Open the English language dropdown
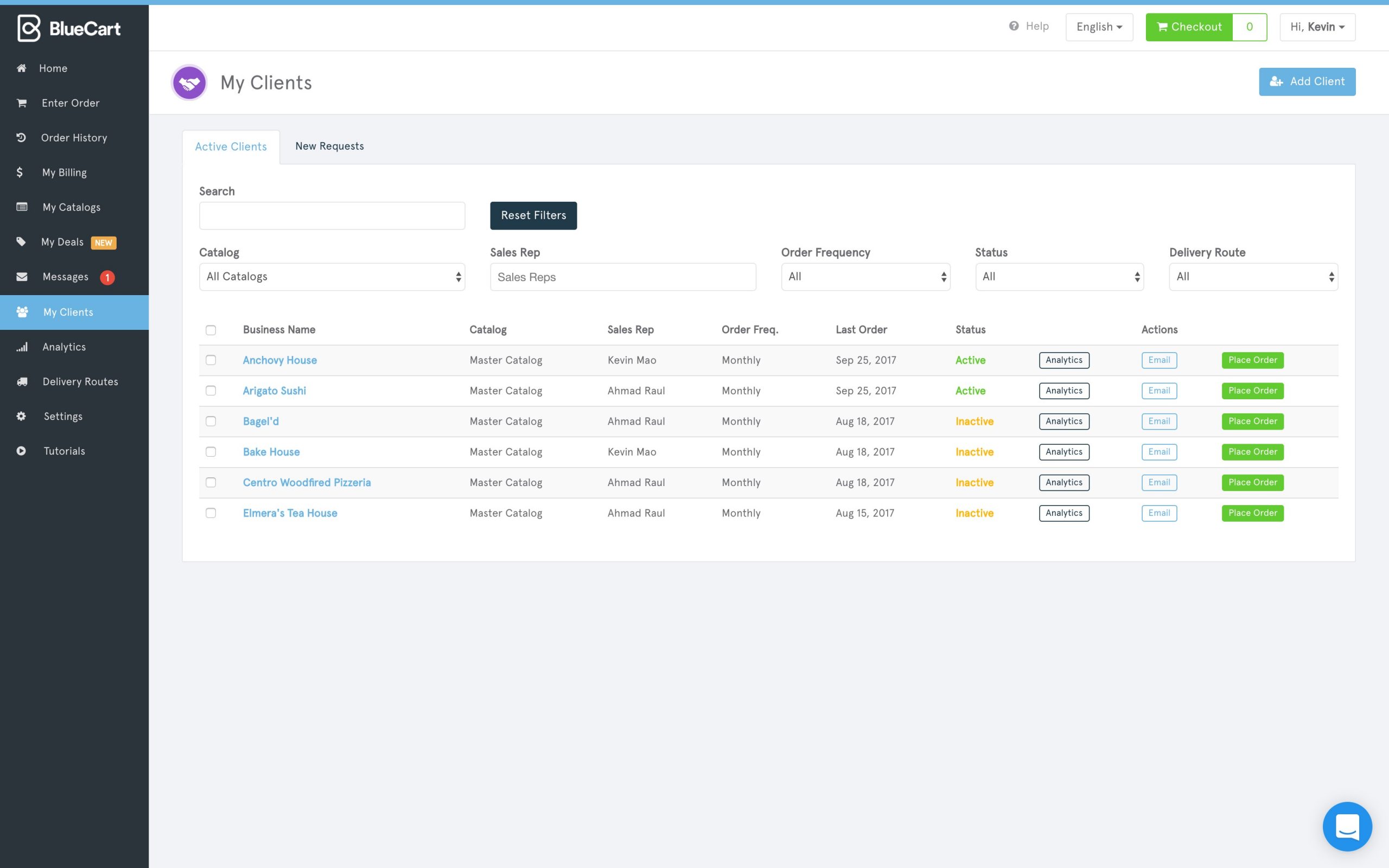Viewport: 1389px width, 868px height. click(x=1099, y=27)
